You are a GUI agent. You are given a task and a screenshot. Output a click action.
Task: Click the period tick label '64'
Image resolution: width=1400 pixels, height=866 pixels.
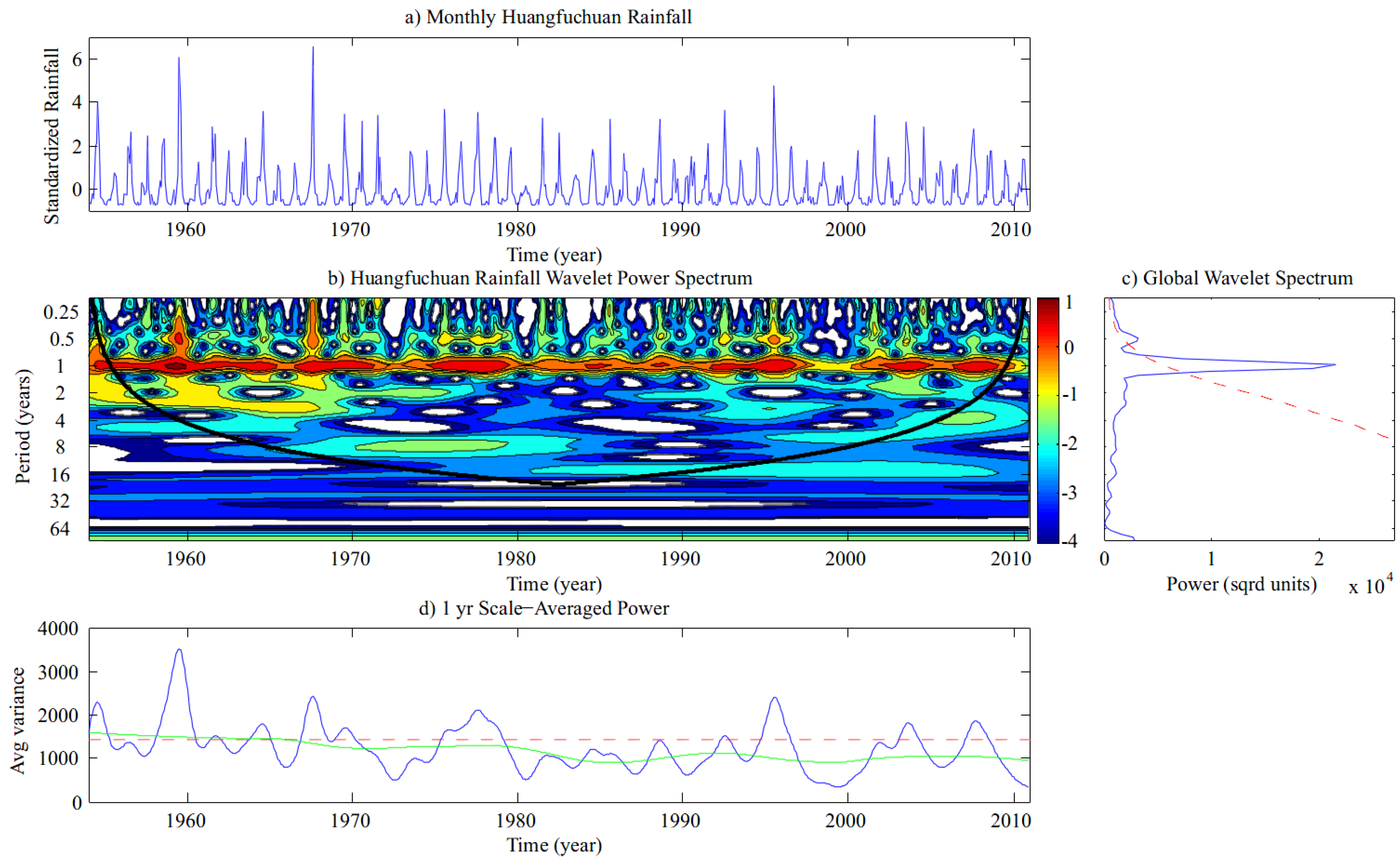coord(60,529)
